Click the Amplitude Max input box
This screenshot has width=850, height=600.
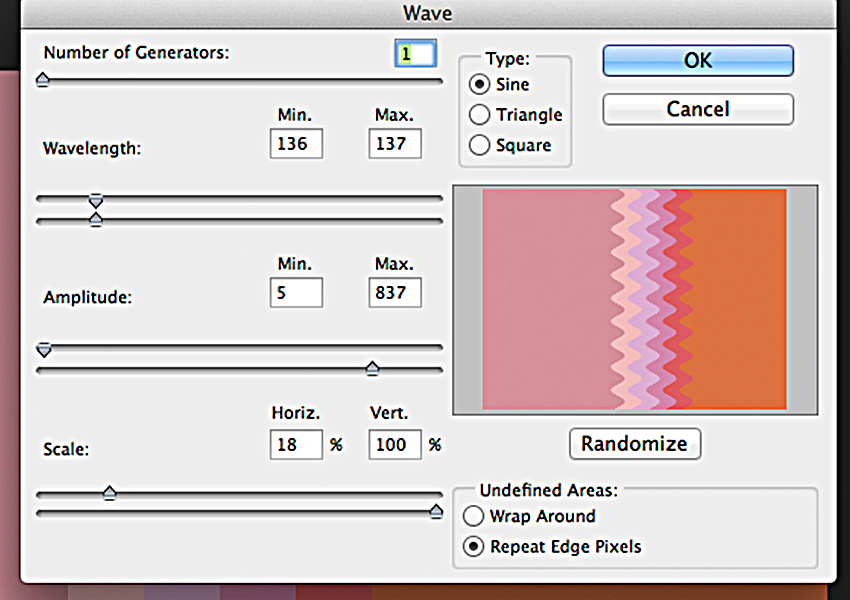(x=394, y=292)
